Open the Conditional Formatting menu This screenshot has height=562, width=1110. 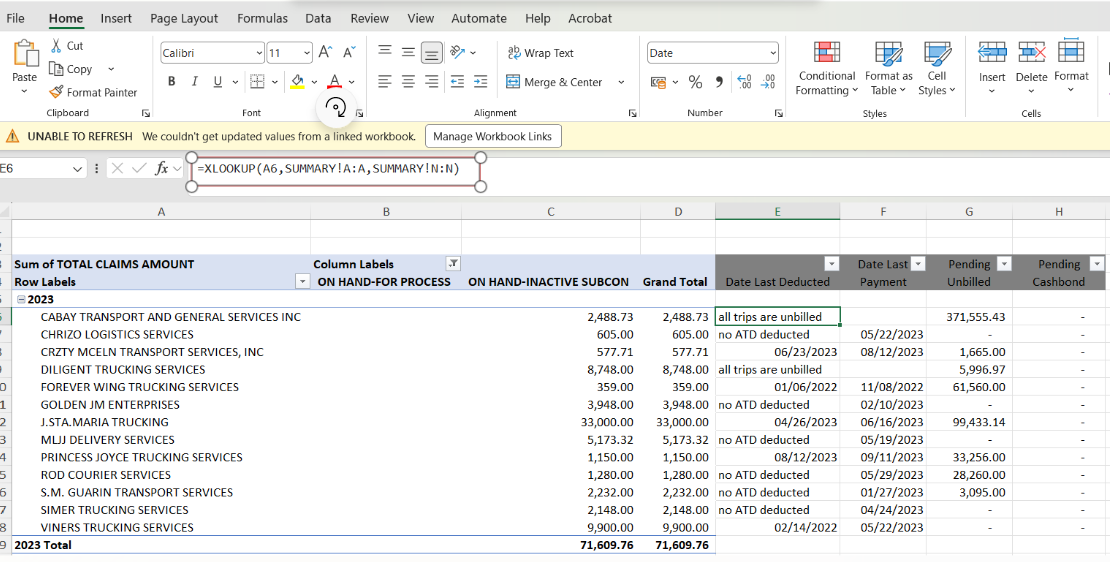tap(826, 69)
